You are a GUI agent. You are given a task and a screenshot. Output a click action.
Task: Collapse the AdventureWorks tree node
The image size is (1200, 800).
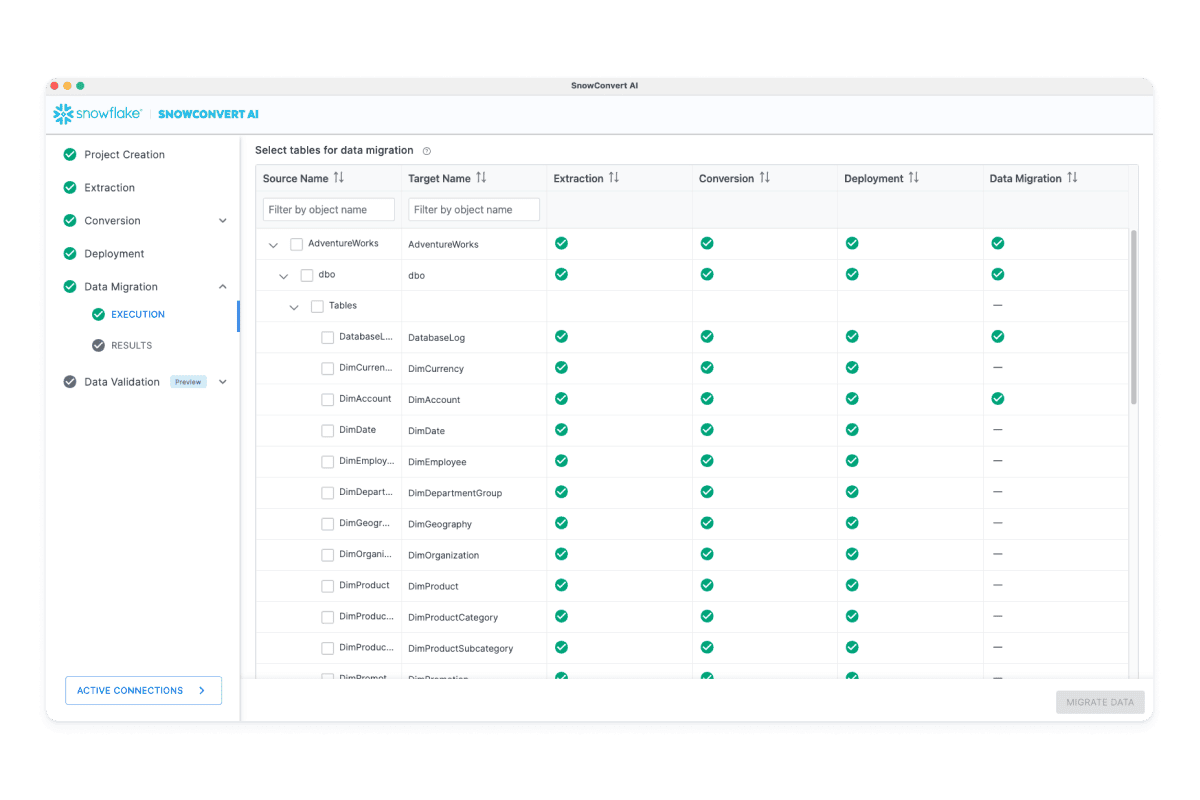(x=273, y=243)
